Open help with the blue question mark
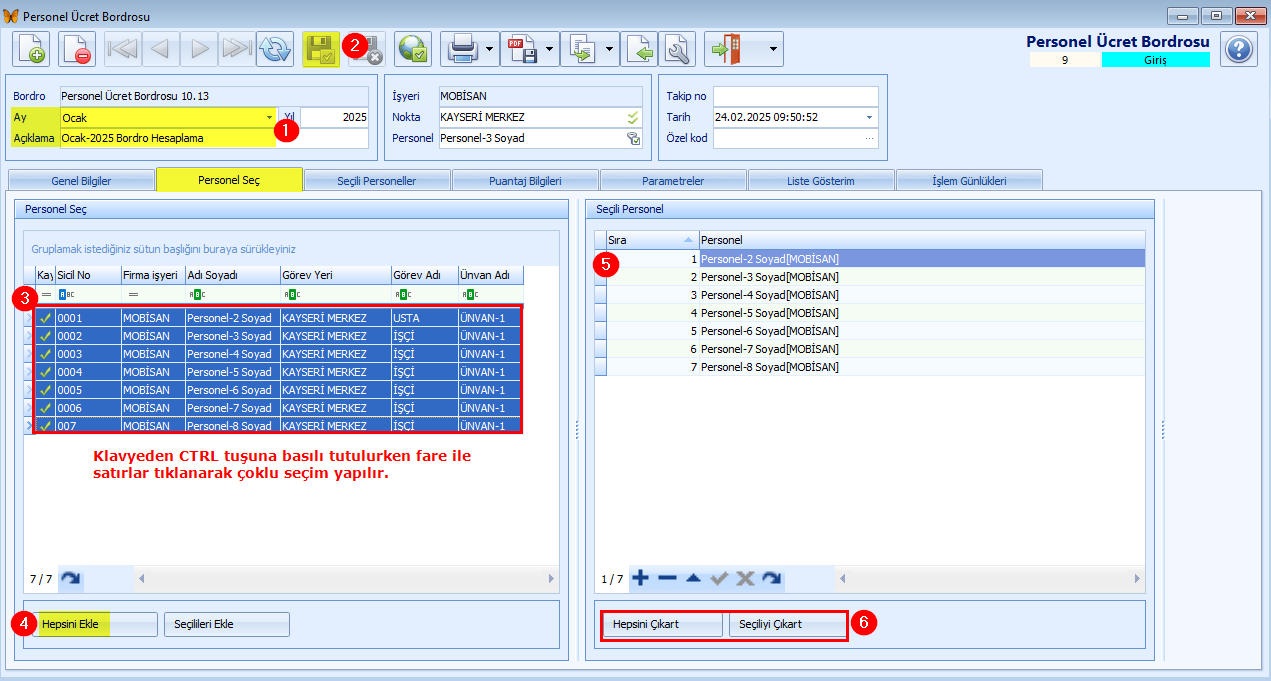The height and width of the screenshot is (681, 1271). 1239,49
